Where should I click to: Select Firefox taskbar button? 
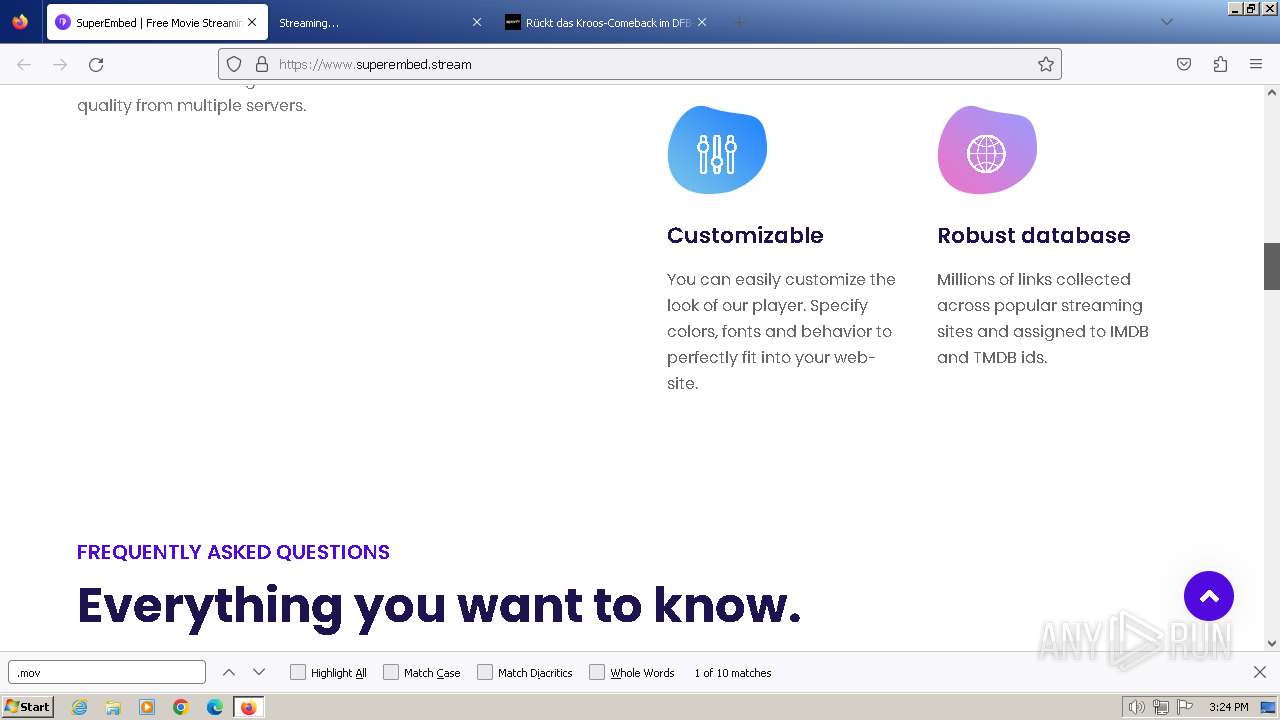pyautogui.click(x=248, y=707)
